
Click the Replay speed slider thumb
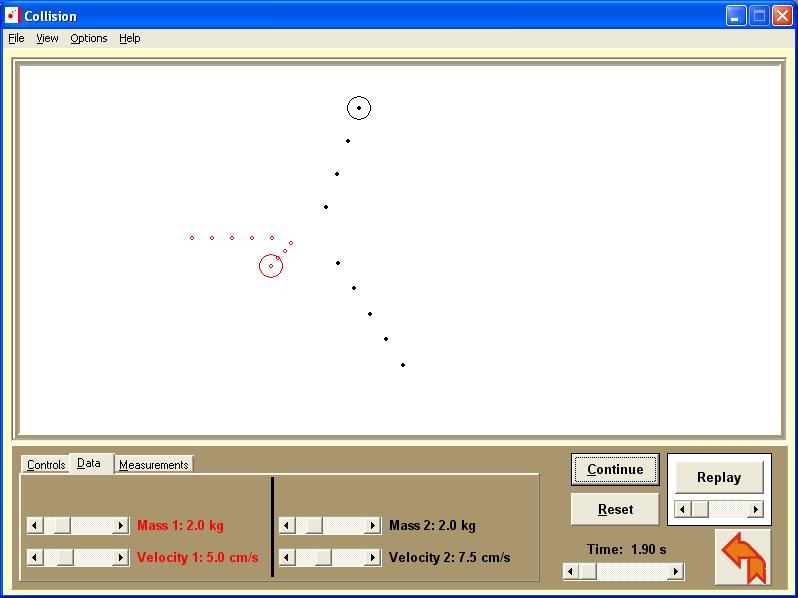pyautogui.click(x=700, y=509)
